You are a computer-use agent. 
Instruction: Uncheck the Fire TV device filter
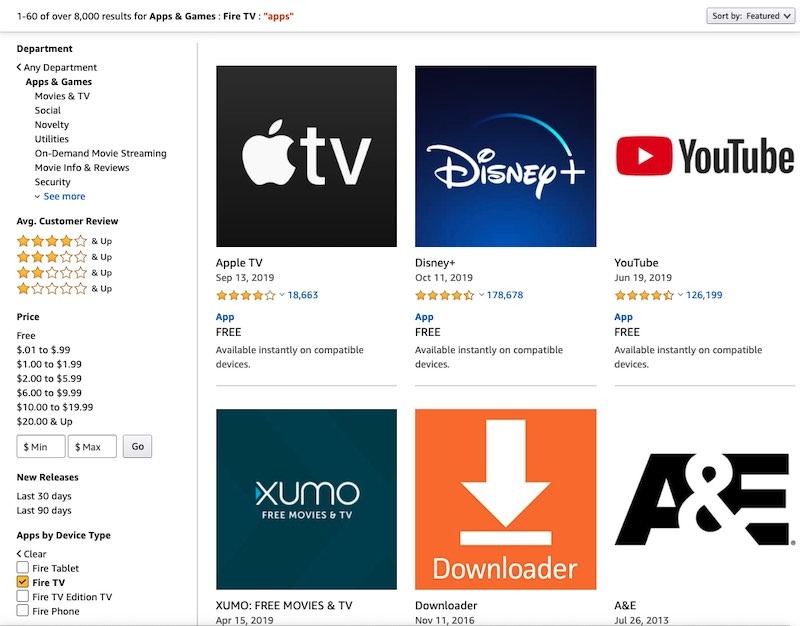(21, 581)
